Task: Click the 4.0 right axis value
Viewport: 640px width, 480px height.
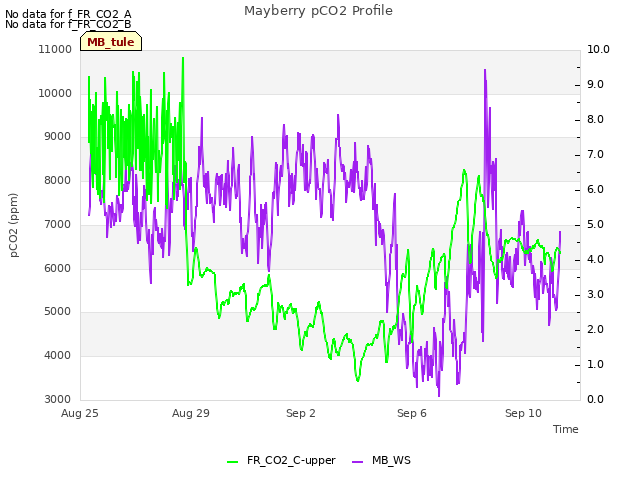Action: click(595, 260)
